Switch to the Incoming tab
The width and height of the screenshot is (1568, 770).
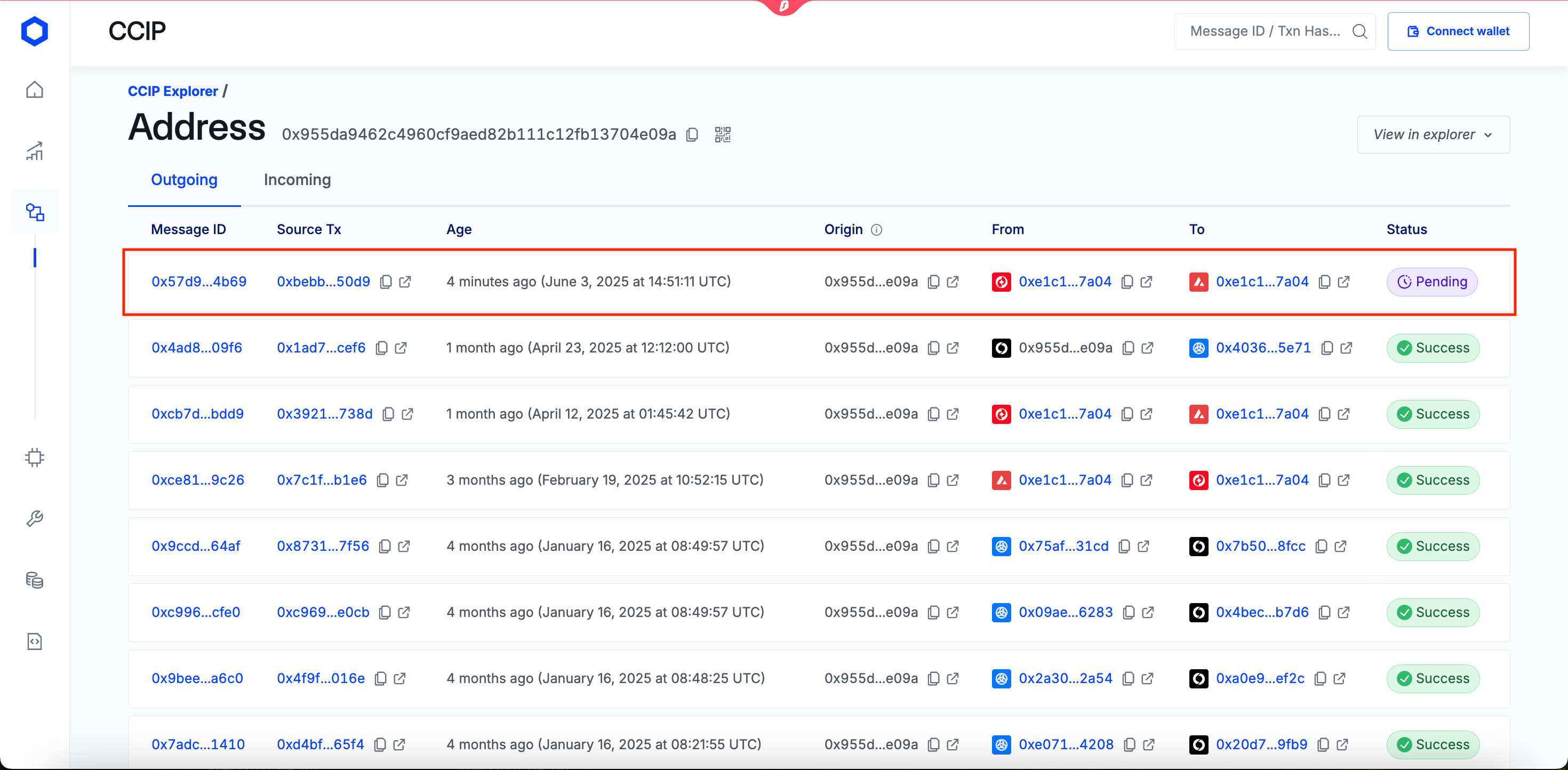pos(297,180)
